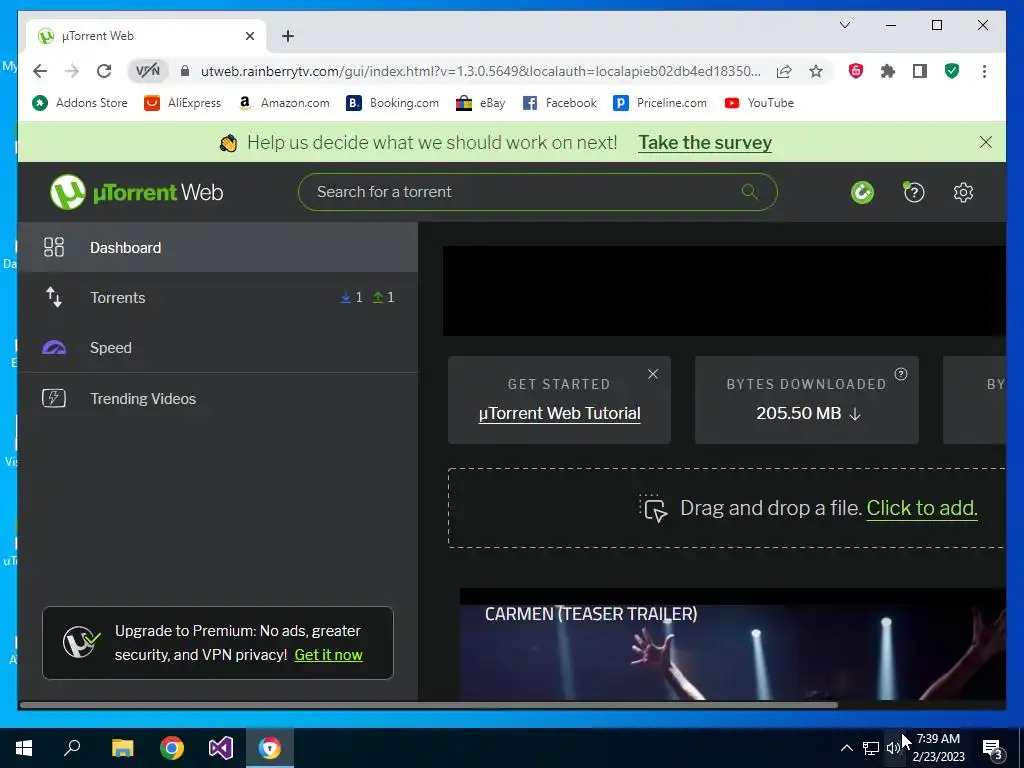This screenshot has width=1024, height=768.
Task: Click the Speed gauge icon
Action: click(x=54, y=347)
